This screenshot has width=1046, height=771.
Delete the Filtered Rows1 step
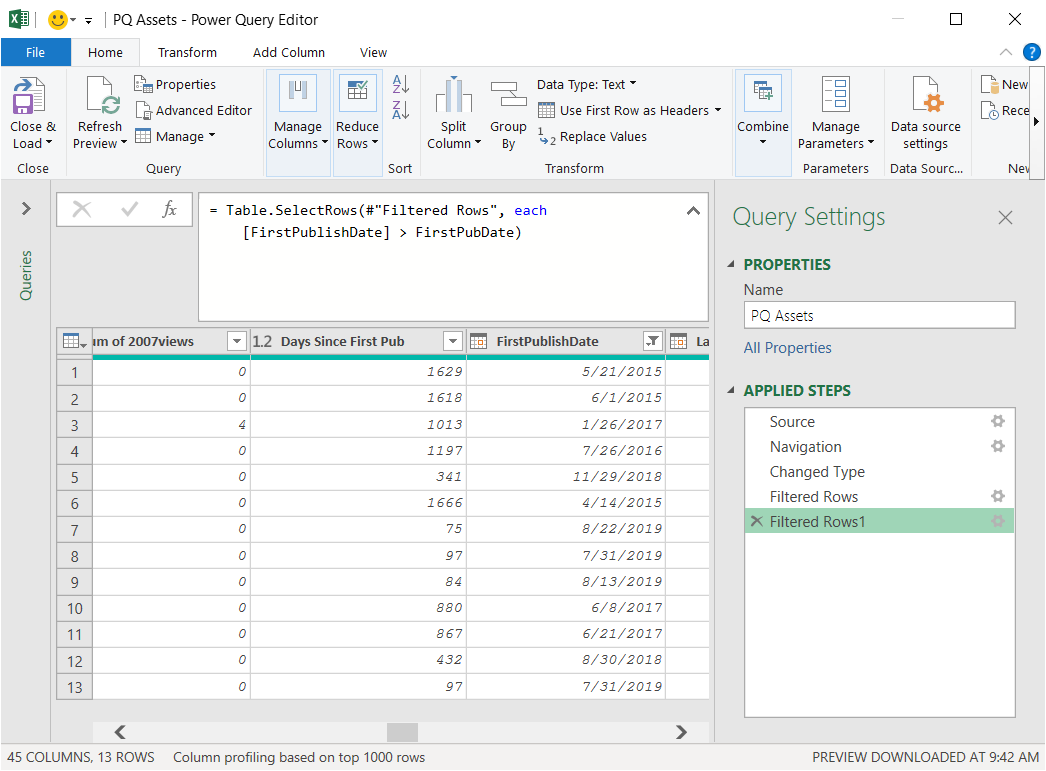coord(756,521)
